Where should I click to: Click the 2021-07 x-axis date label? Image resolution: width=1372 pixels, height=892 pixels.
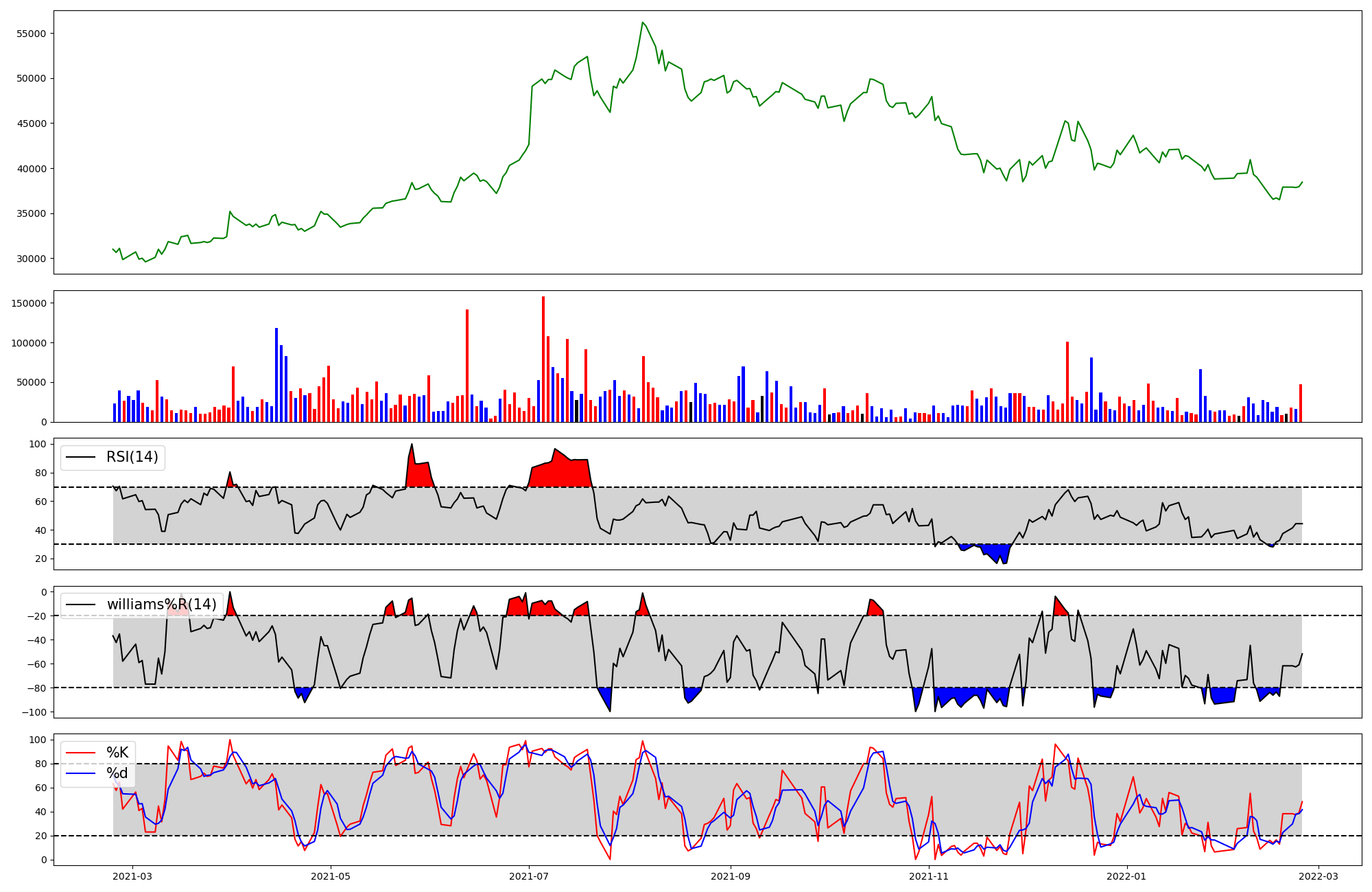click(529, 876)
